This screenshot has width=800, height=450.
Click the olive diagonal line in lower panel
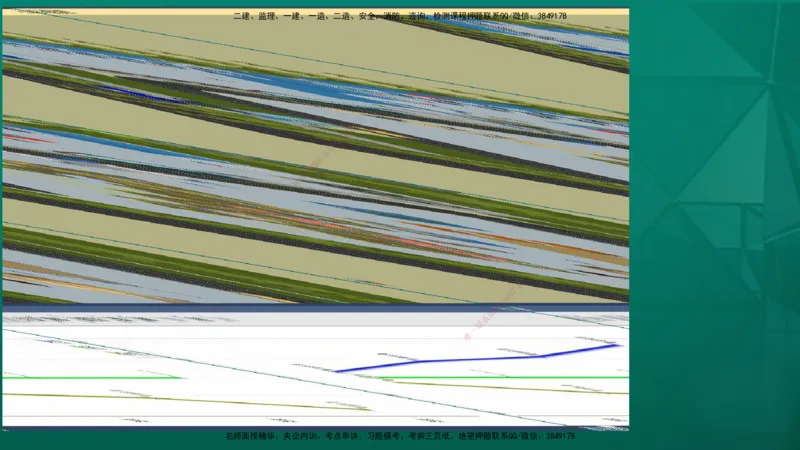pos(200,400)
